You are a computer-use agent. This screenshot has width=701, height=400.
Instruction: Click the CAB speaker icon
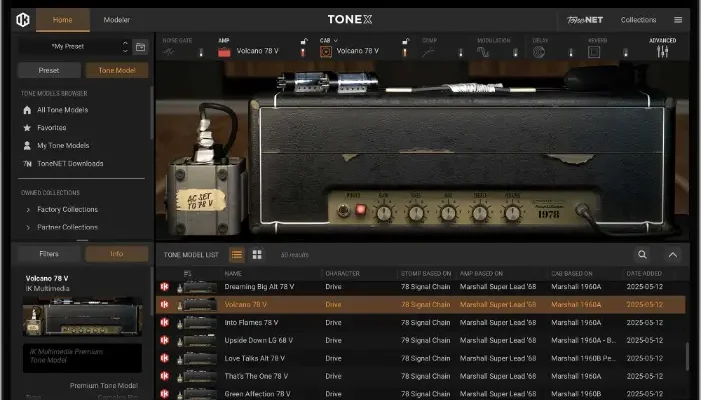click(x=326, y=51)
